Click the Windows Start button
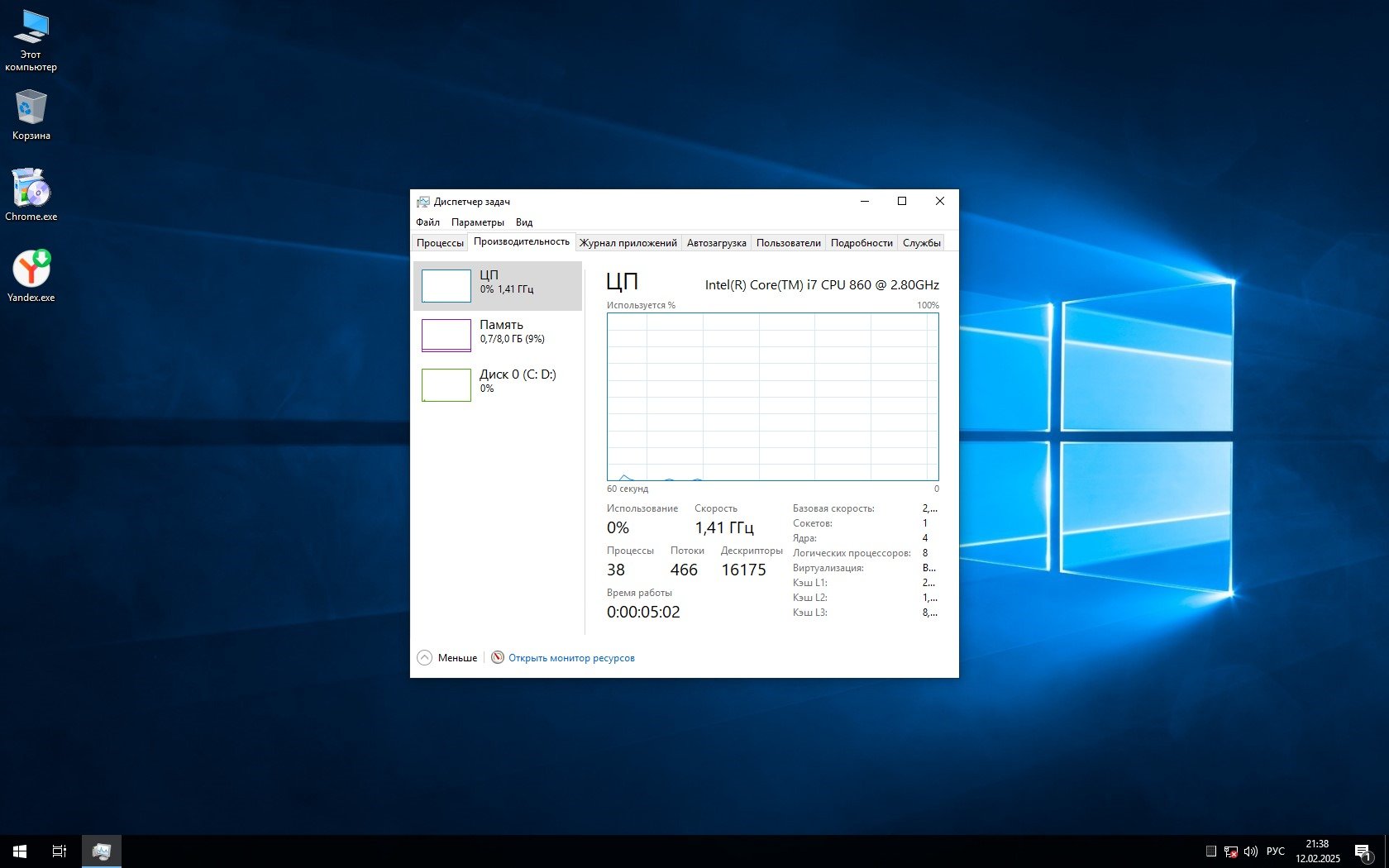The width and height of the screenshot is (1389, 868). point(20,851)
